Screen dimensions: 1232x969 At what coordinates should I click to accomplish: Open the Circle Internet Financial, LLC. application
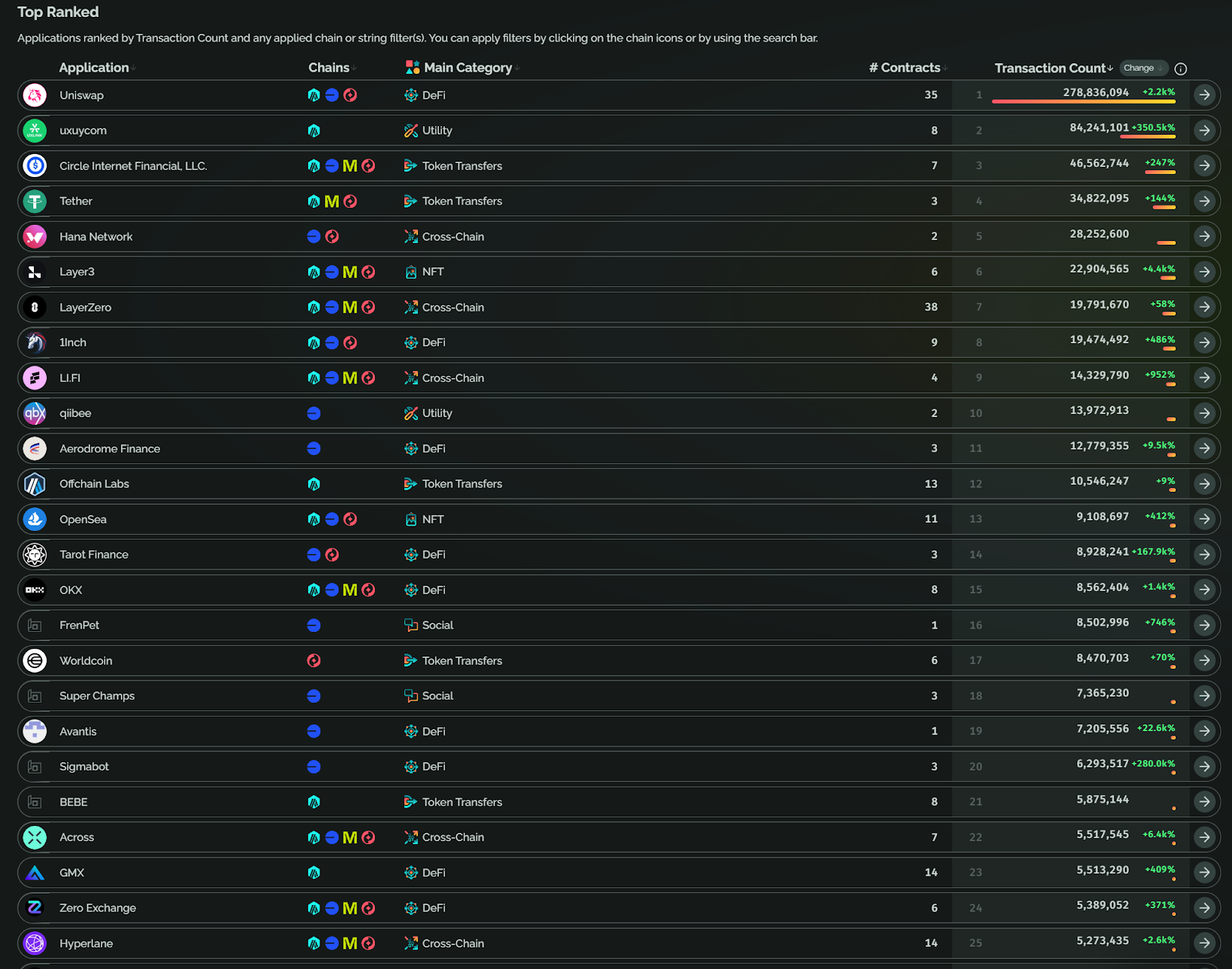133,166
